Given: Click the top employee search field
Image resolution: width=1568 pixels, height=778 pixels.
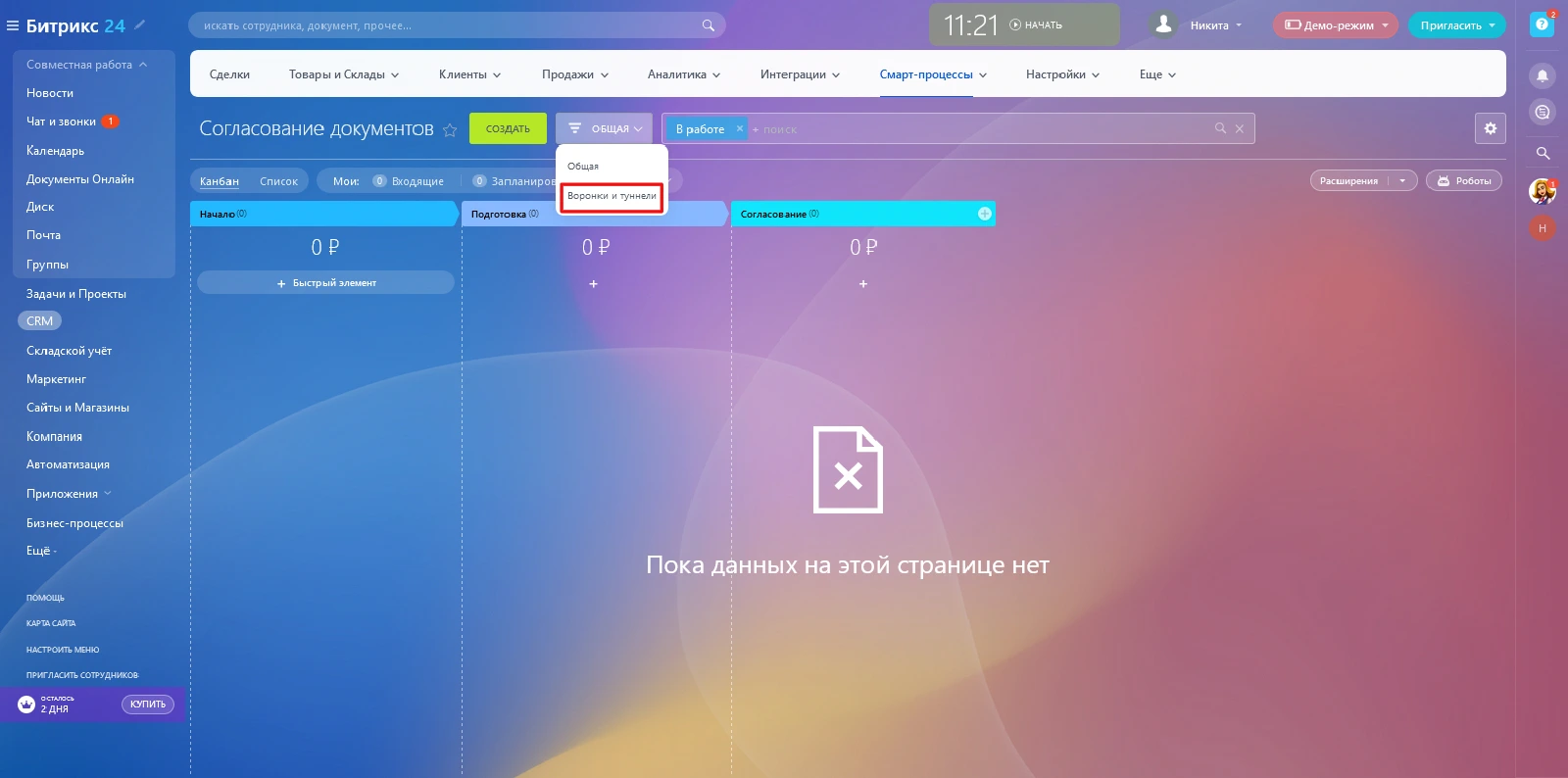Looking at the screenshot, I should click(451, 25).
